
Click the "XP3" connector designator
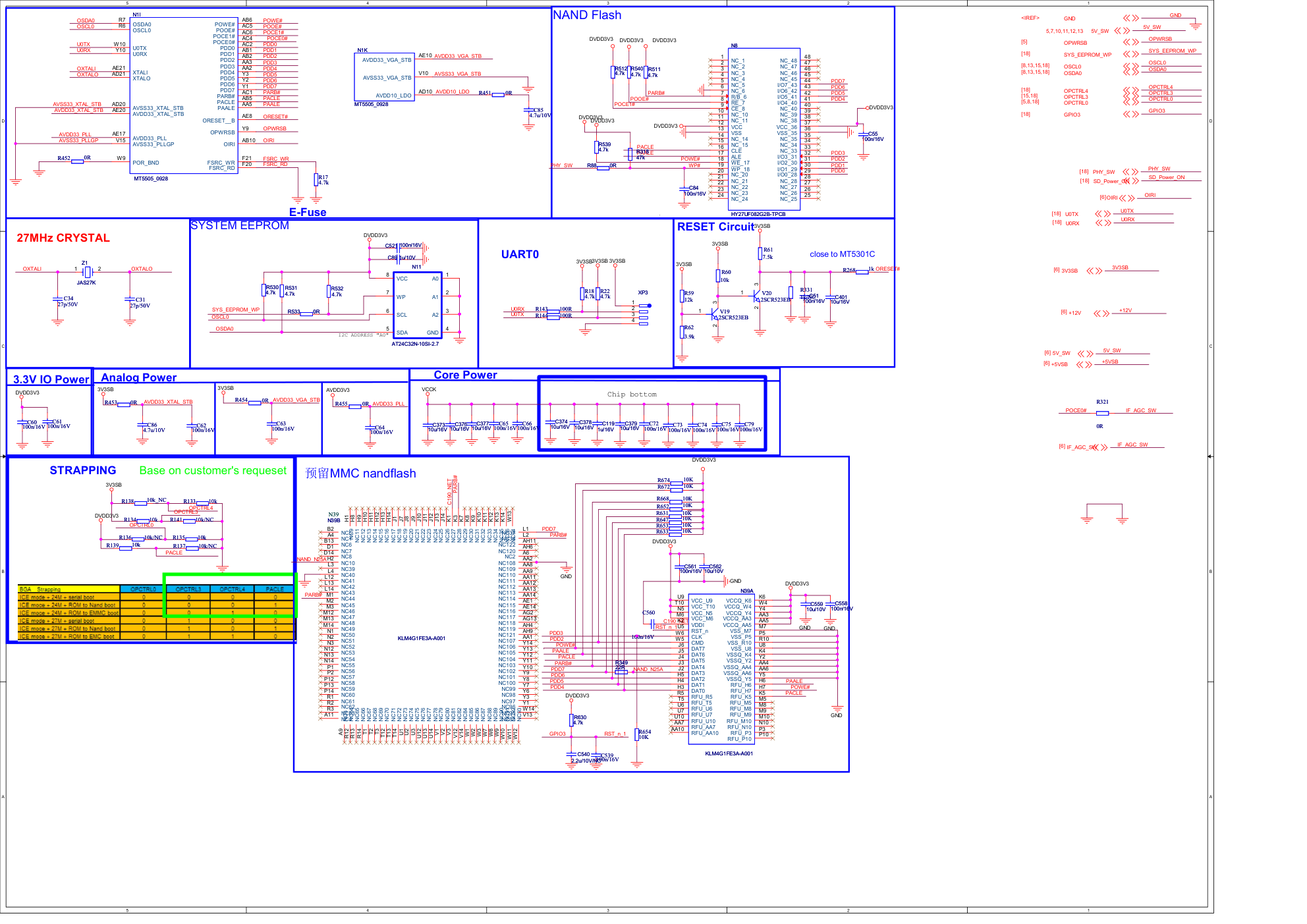tap(642, 292)
